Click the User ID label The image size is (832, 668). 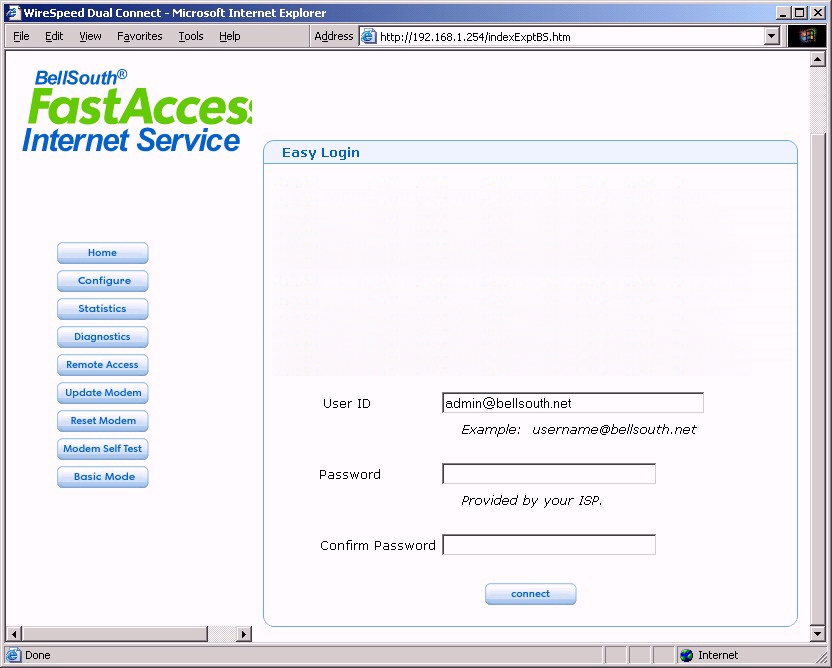pos(347,404)
